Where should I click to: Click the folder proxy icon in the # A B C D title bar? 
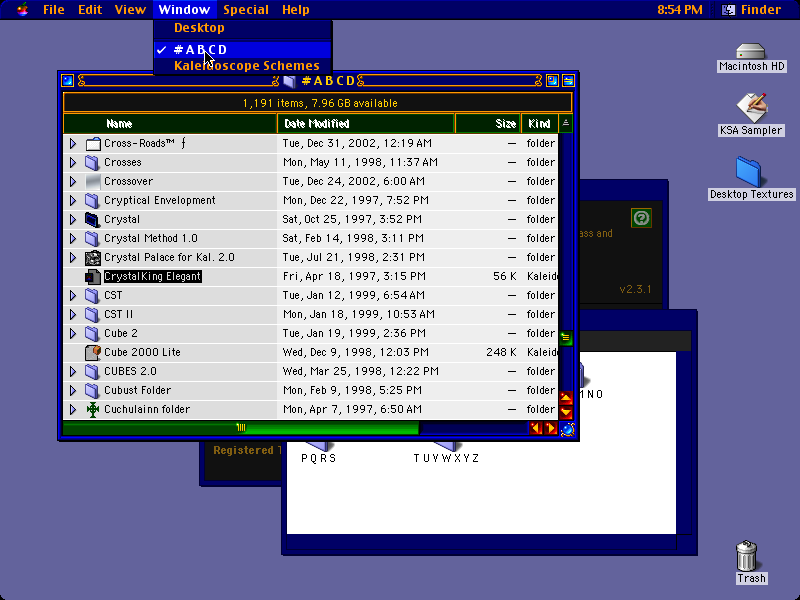tap(289, 81)
